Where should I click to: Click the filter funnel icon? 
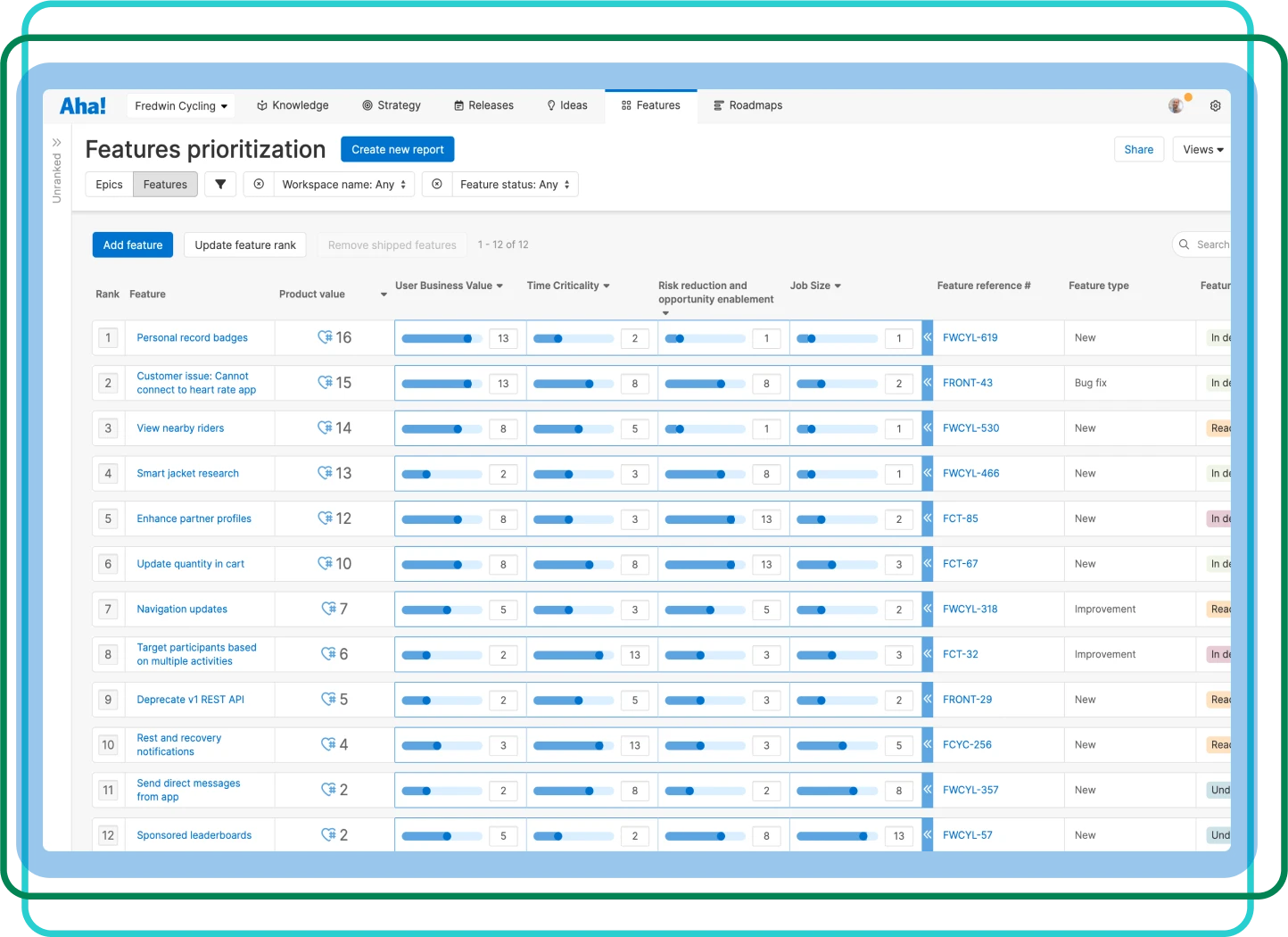coord(220,184)
